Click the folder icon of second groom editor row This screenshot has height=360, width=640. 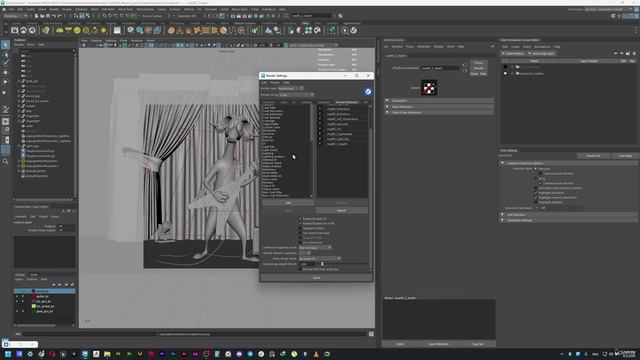coord(517,73)
